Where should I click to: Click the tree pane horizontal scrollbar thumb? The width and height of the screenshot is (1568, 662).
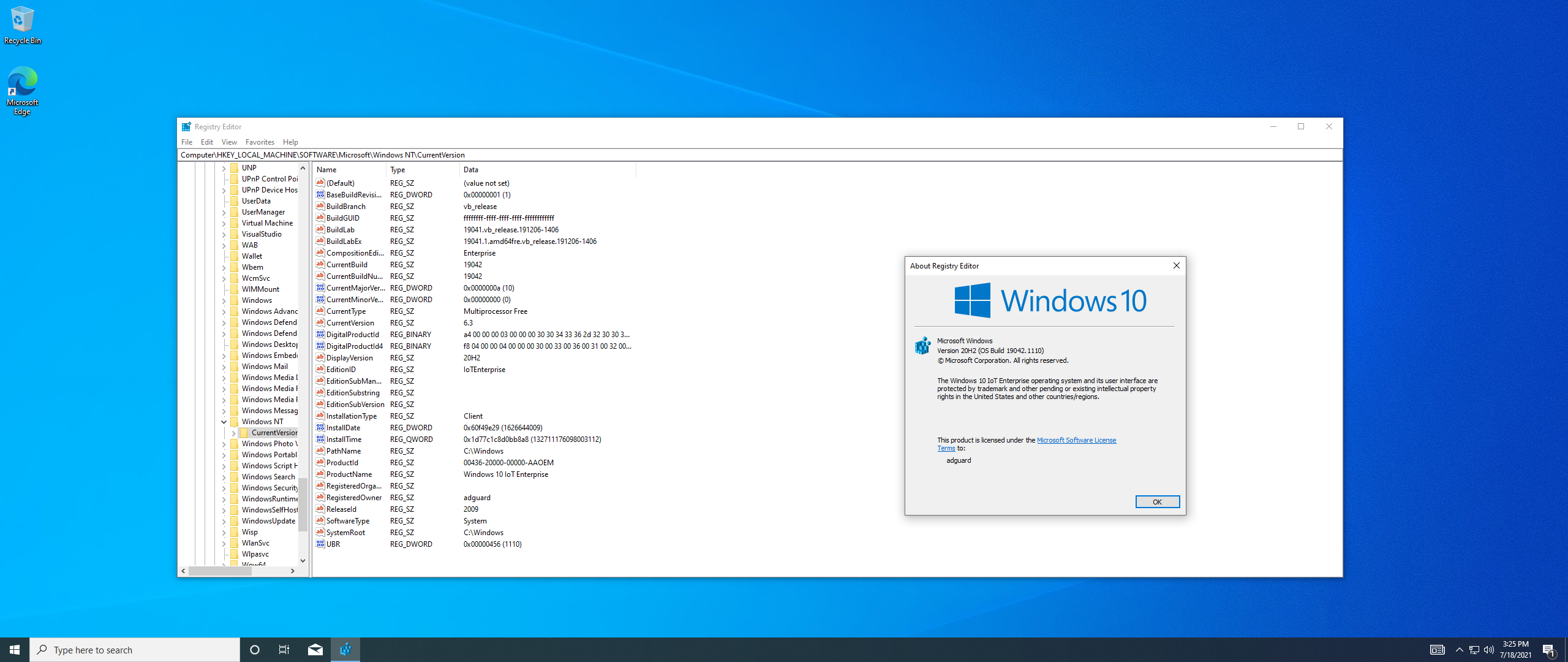pyautogui.click(x=220, y=571)
